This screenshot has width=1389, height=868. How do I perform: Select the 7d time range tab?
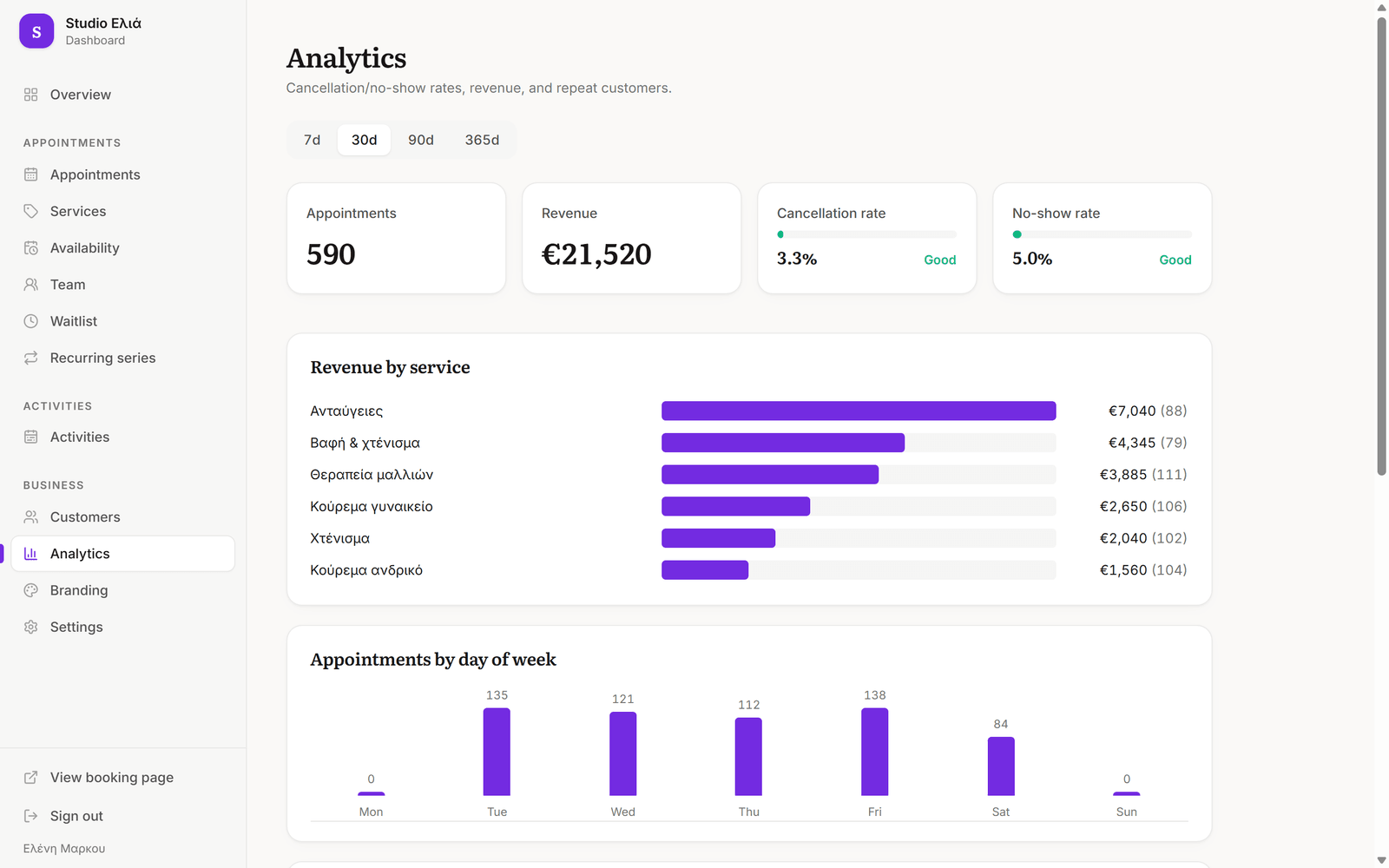tap(313, 140)
